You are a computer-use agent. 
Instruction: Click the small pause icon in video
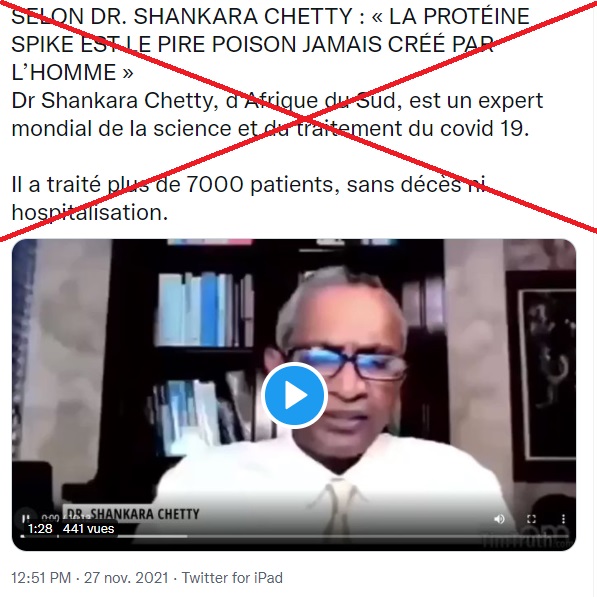coord(25,519)
